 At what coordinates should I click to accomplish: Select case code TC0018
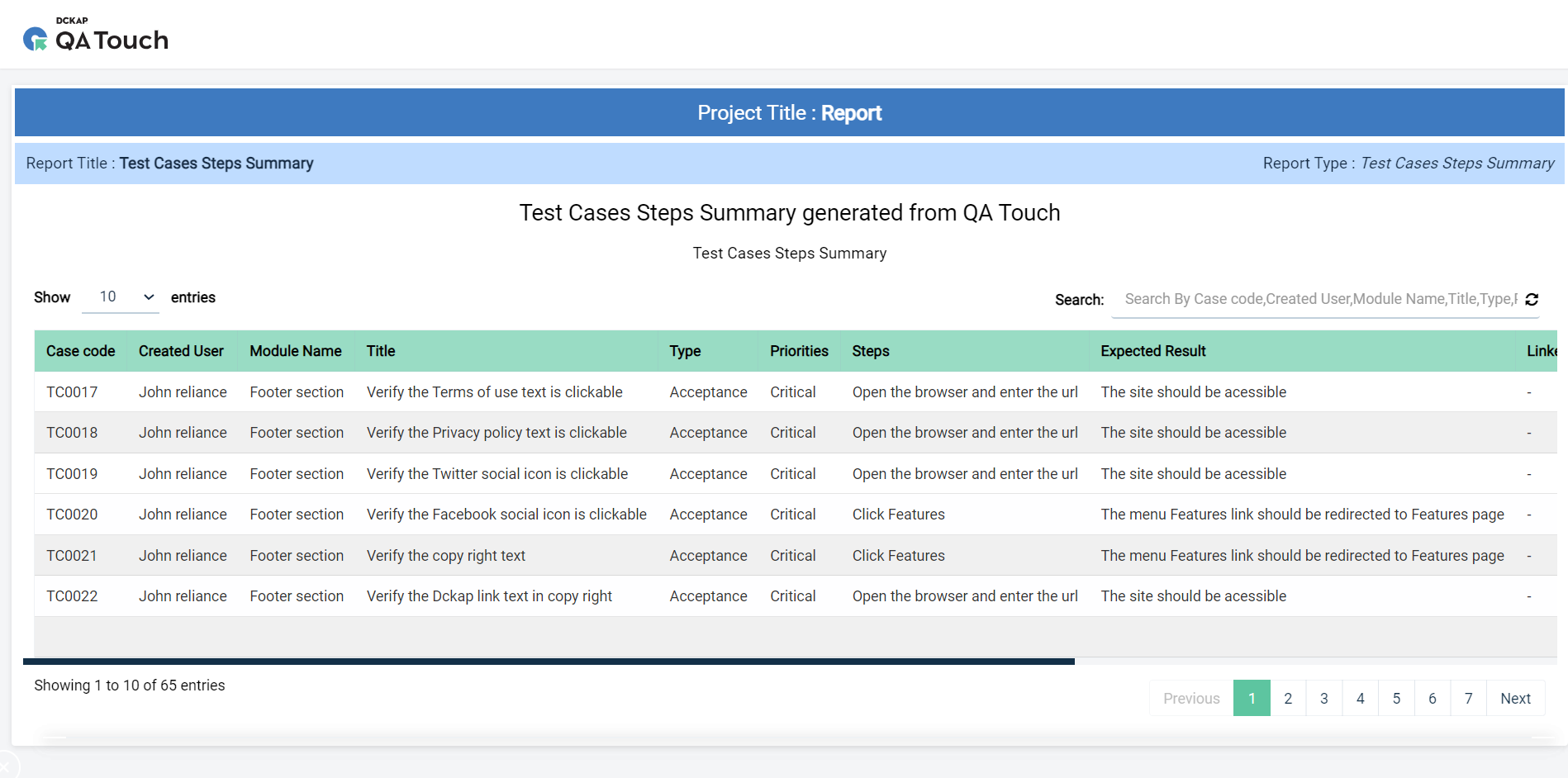tap(72, 433)
